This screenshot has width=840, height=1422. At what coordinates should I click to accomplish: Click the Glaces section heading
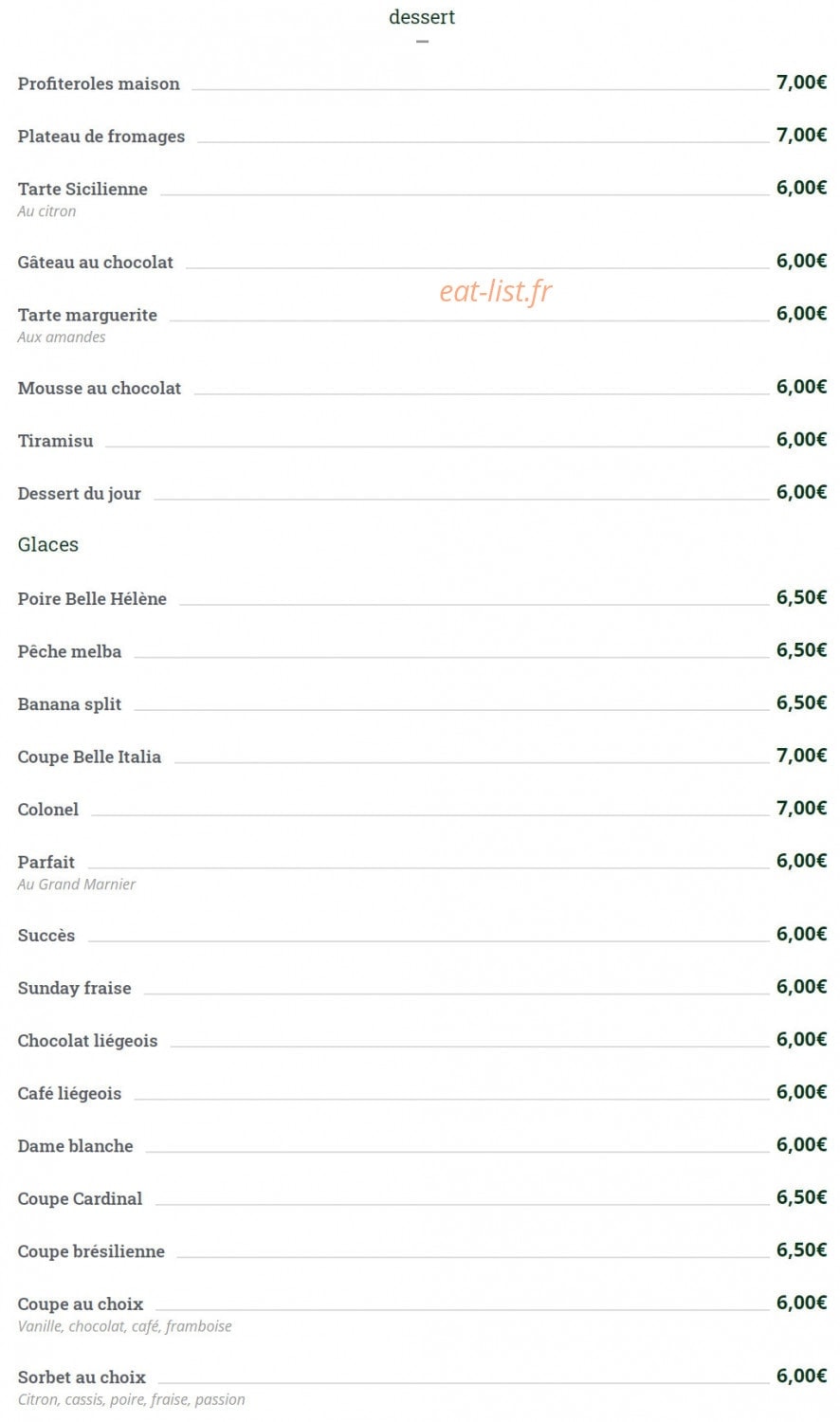[48, 544]
